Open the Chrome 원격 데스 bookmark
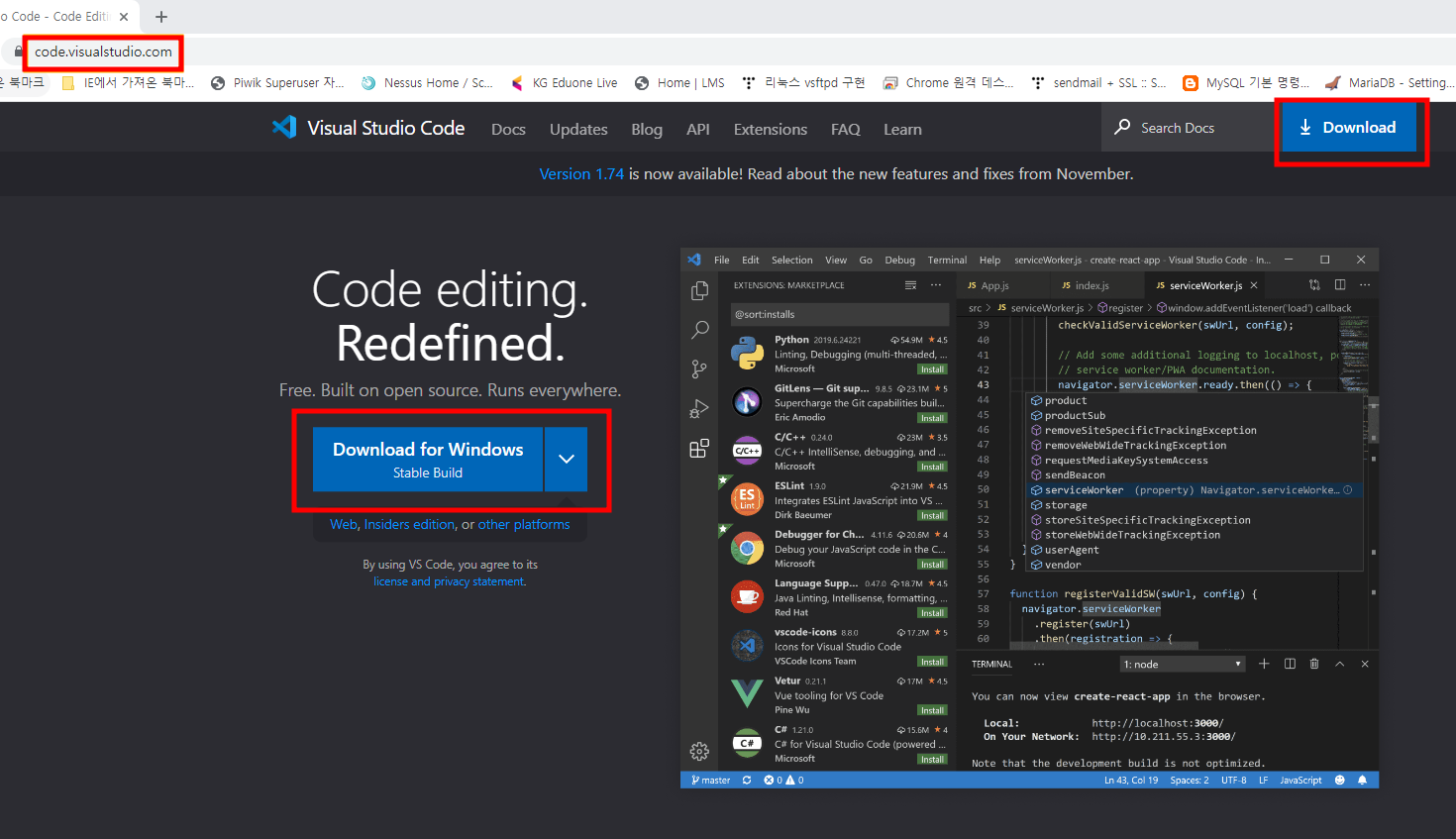The width and height of the screenshot is (1456, 839). click(x=949, y=83)
